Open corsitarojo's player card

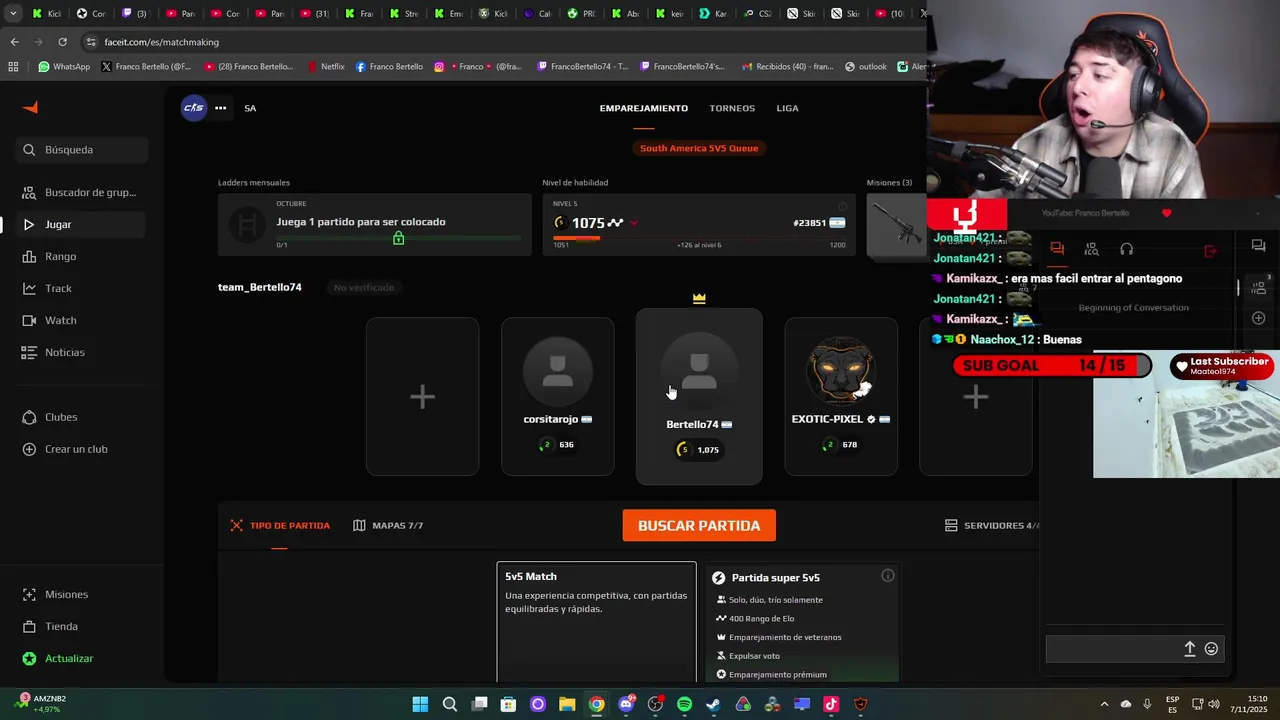[x=558, y=396]
